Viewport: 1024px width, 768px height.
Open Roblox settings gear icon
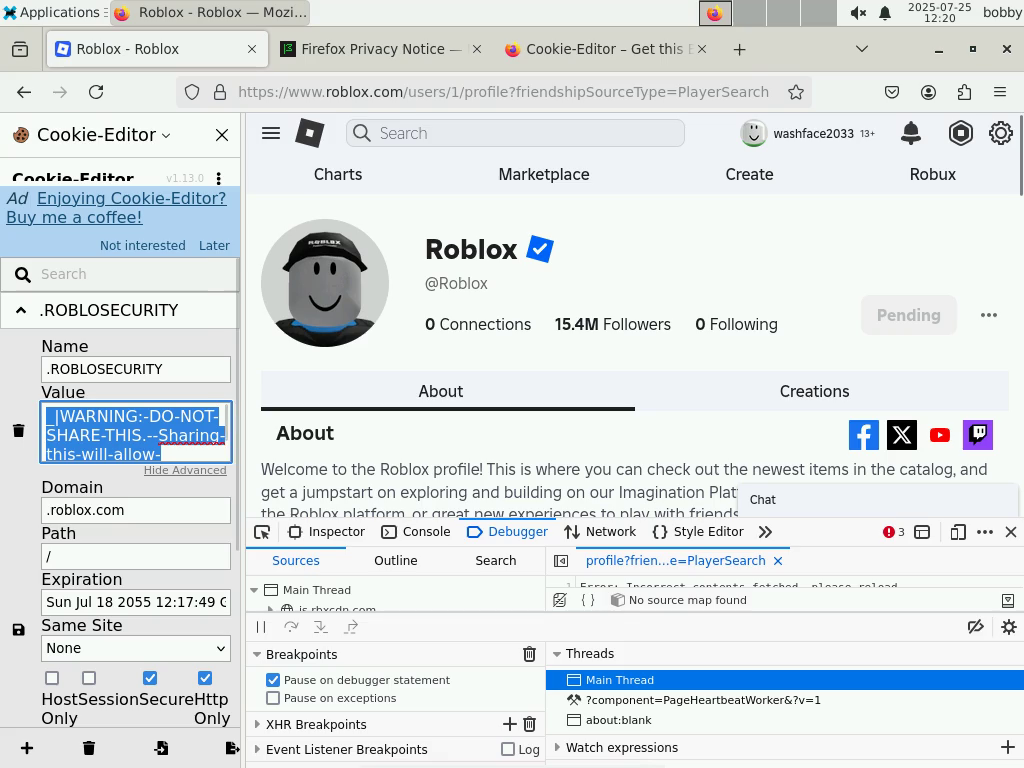click(x=1000, y=133)
